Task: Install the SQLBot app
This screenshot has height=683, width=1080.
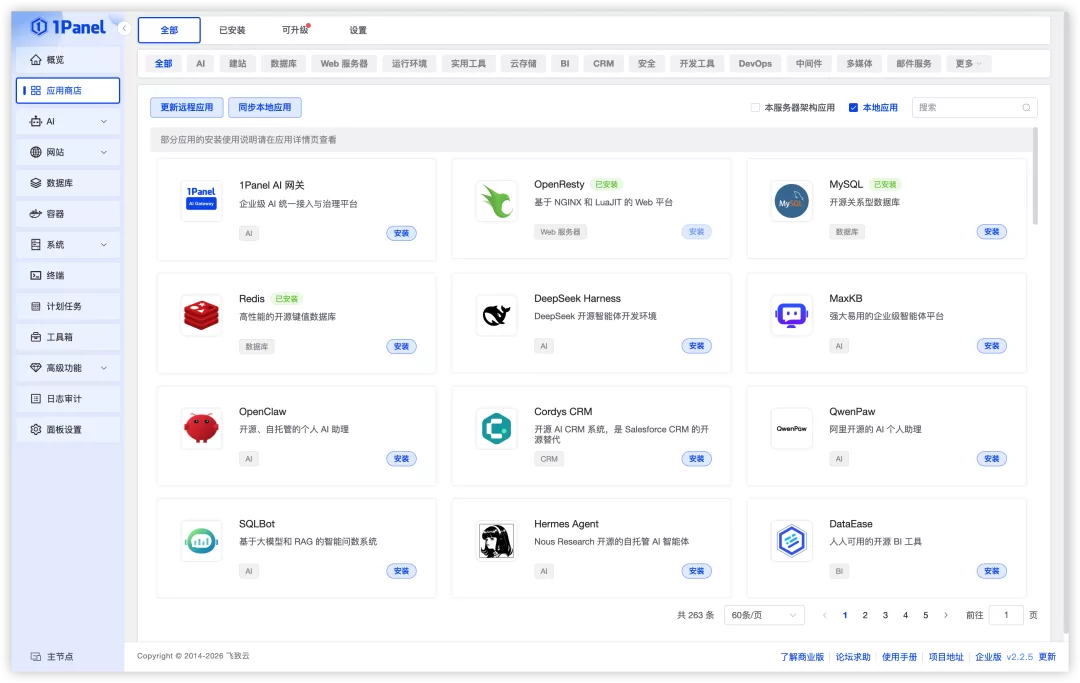Action: click(401, 571)
